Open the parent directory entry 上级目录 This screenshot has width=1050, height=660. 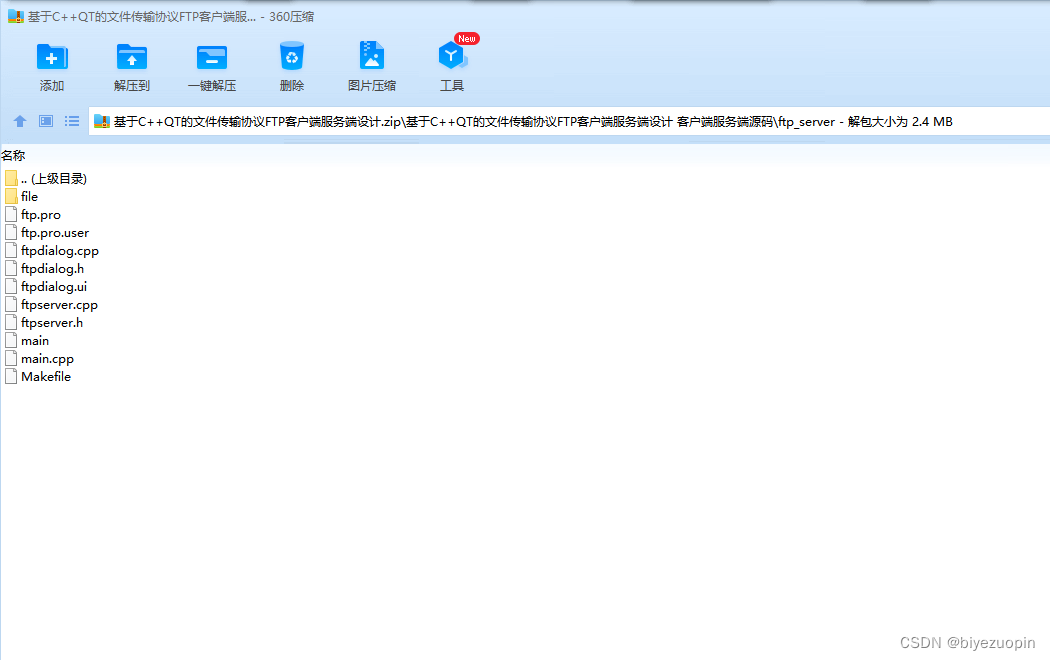54,178
